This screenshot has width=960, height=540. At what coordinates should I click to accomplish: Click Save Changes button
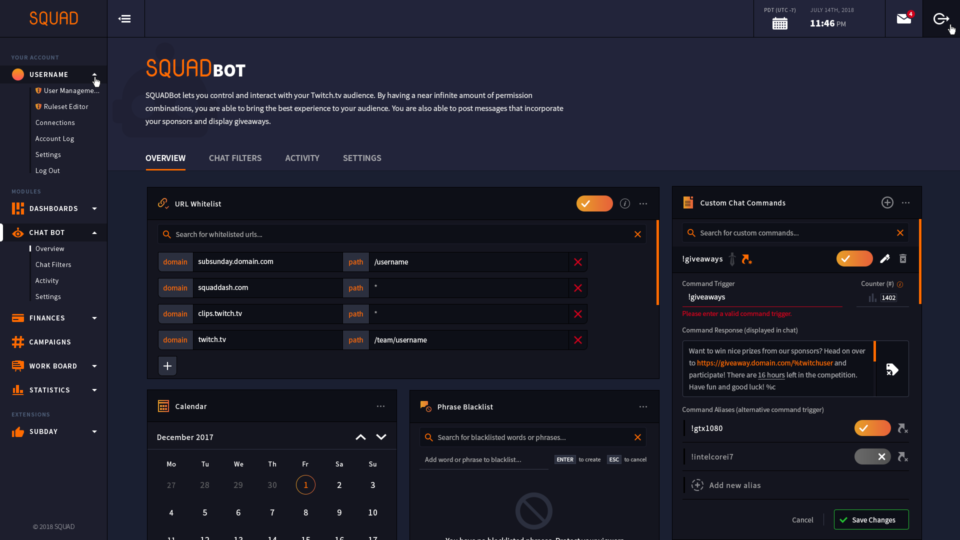[871, 520]
